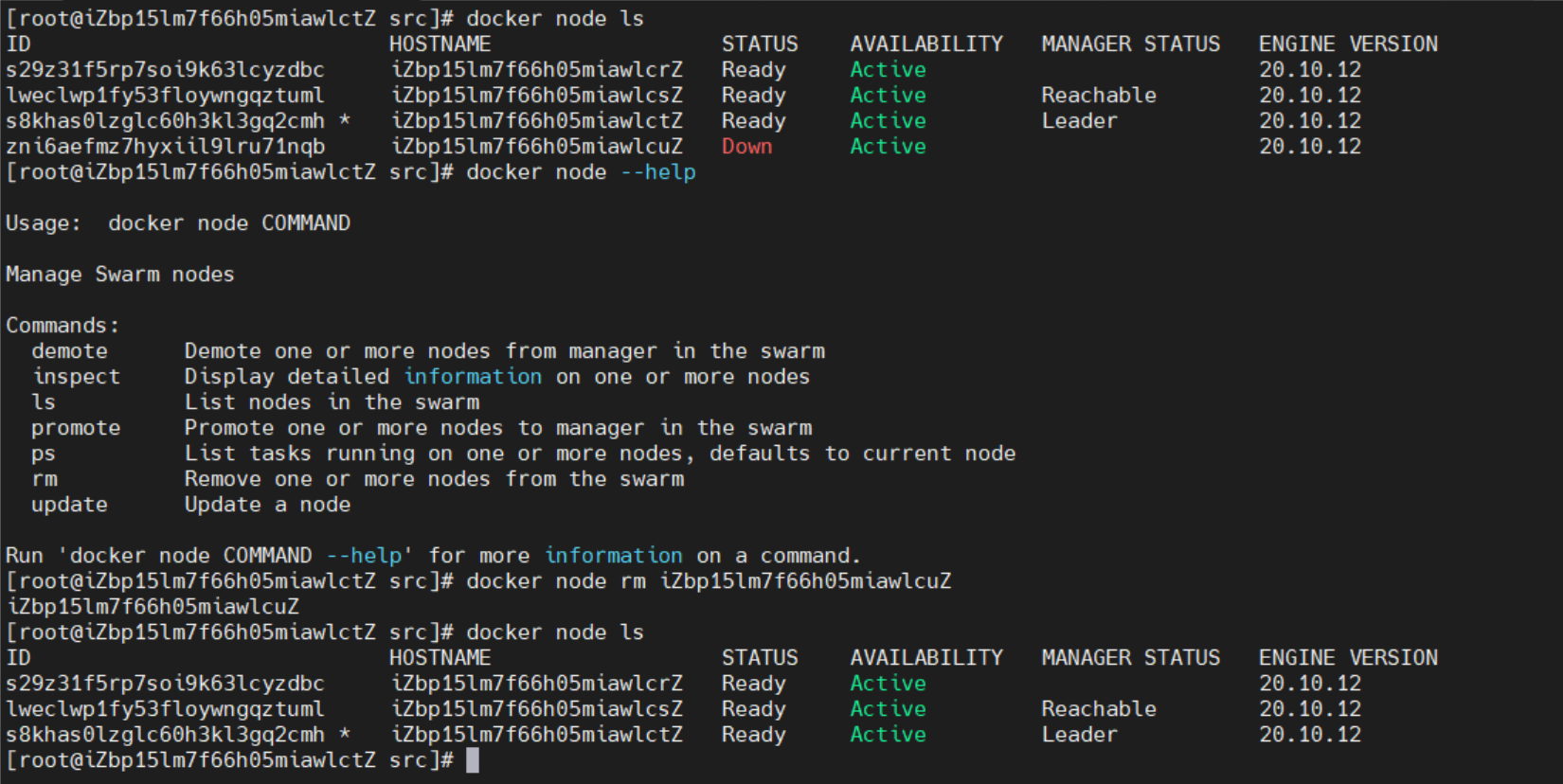1563x784 pixels.
Task: Click the blue --help flag after 'docker node'
Action: 658,172
